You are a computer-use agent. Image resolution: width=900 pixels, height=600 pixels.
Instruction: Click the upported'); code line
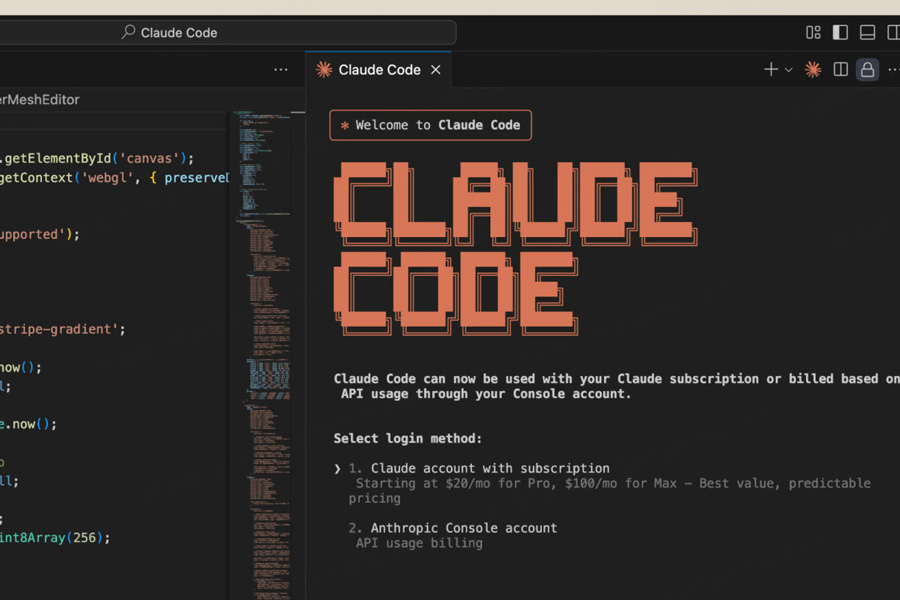pos(40,235)
